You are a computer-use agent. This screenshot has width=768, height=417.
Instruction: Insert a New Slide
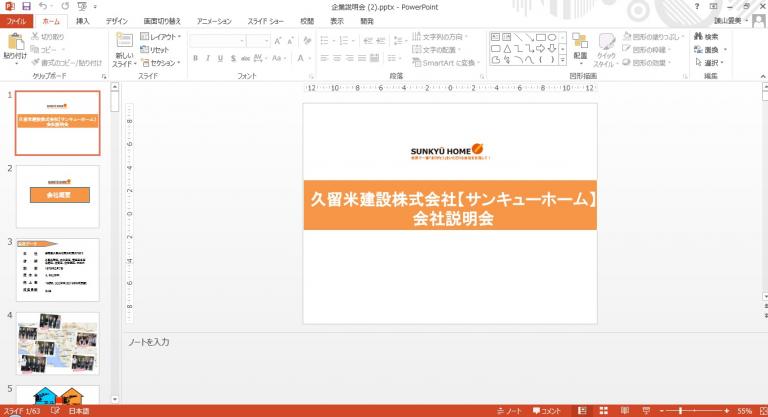[x=124, y=49]
